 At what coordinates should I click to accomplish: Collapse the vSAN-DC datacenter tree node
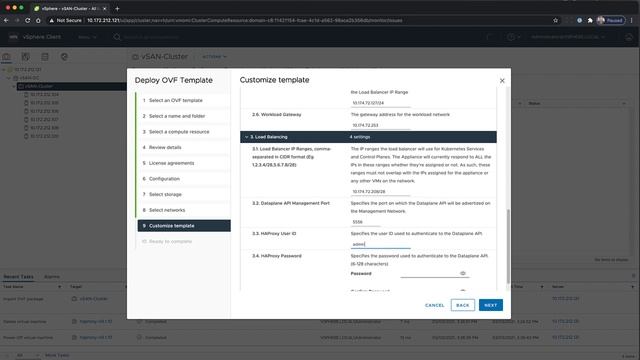(x=9, y=78)
